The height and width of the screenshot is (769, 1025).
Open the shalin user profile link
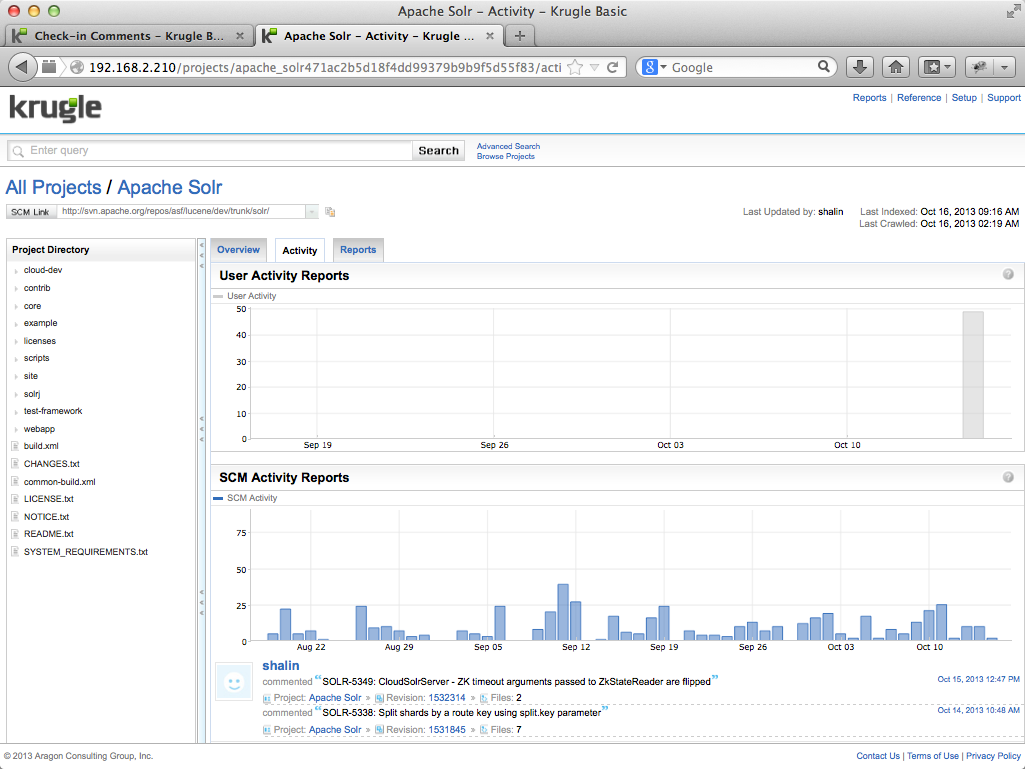[281, 666]
